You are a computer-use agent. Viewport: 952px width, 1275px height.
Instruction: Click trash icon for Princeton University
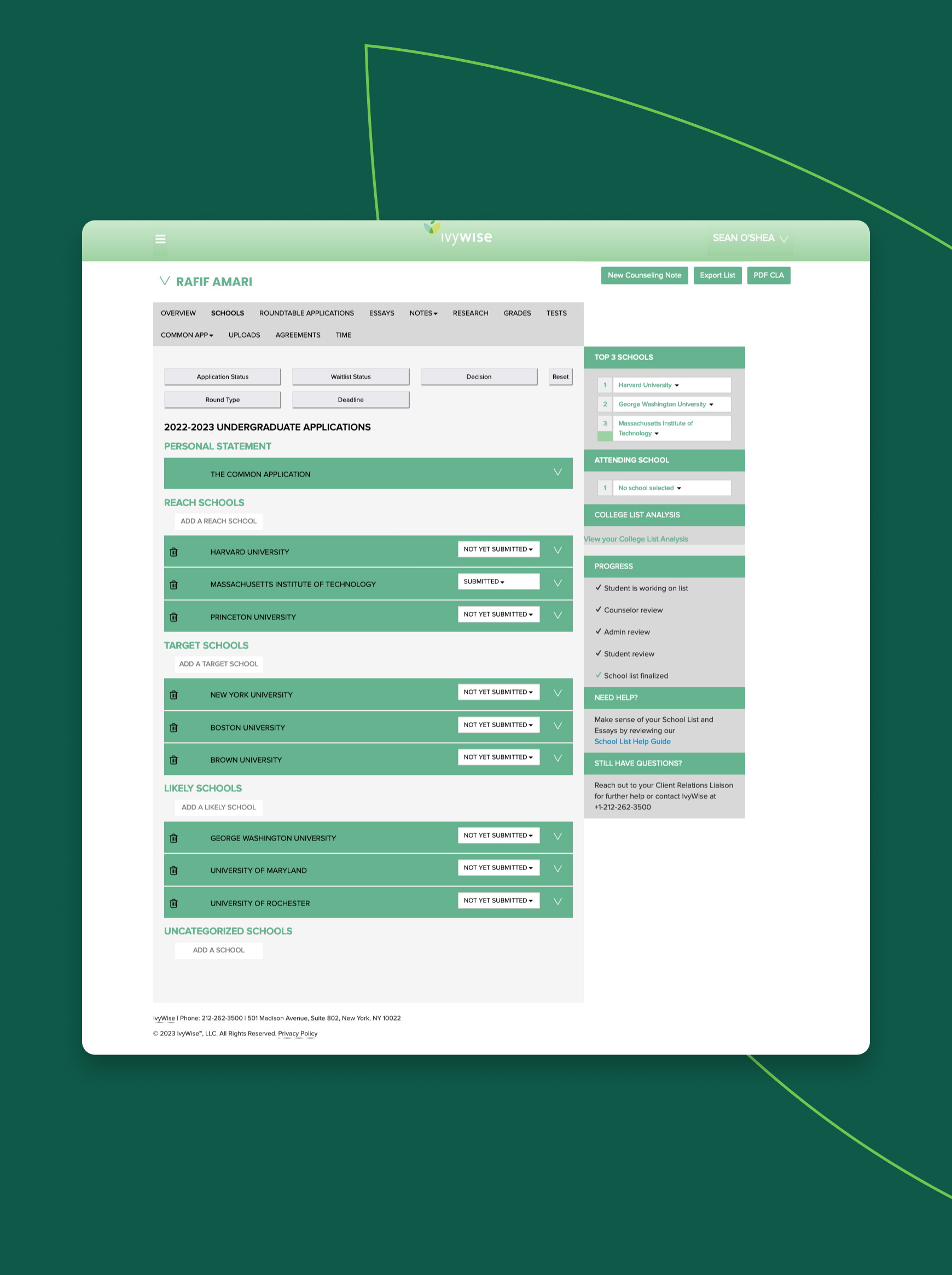(x=173, y=617)
